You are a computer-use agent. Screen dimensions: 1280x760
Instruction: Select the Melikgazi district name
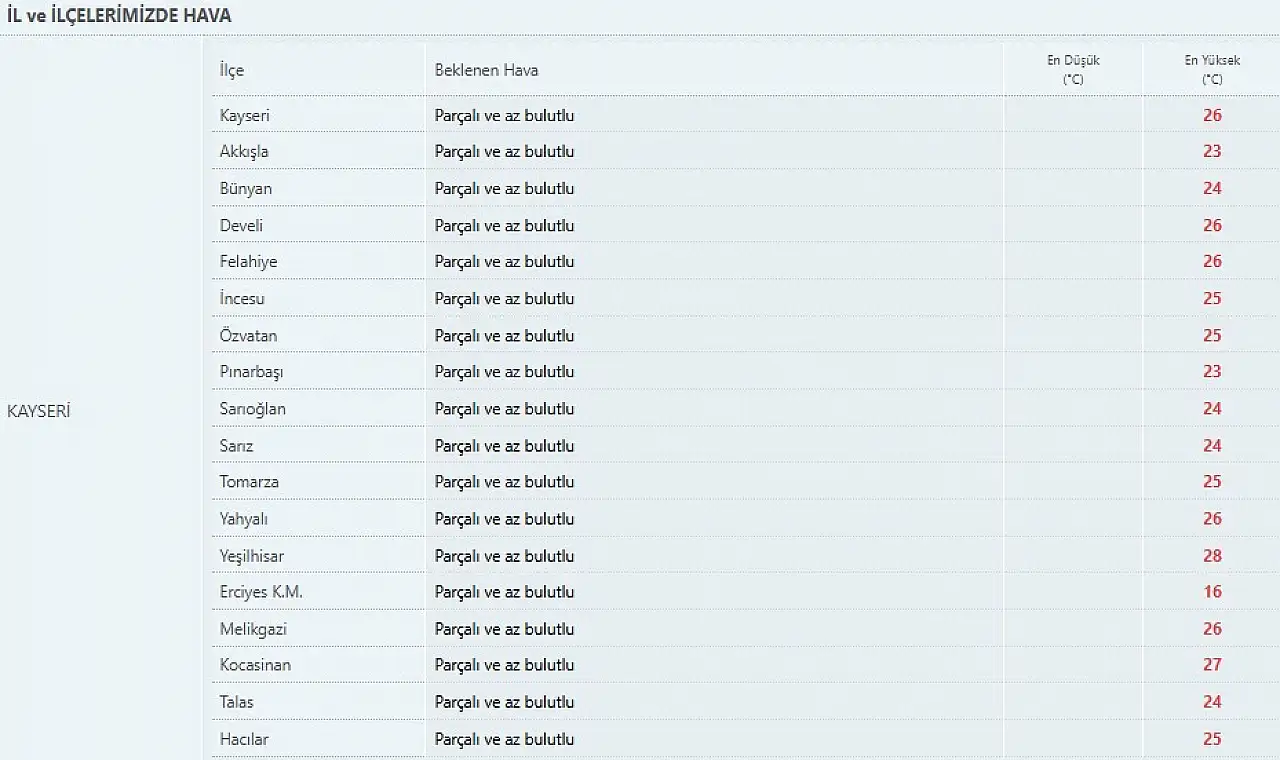pos(254,629)
